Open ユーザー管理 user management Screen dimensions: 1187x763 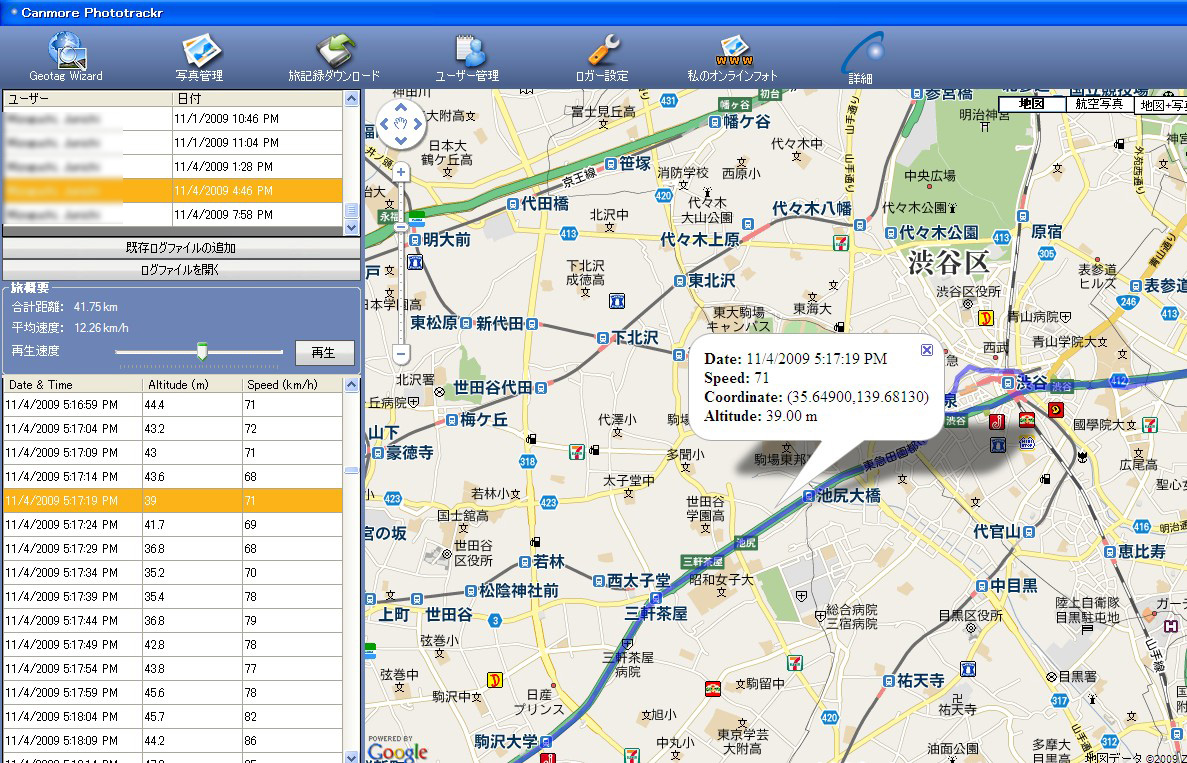pyautogui.click(x=467, y=58)
